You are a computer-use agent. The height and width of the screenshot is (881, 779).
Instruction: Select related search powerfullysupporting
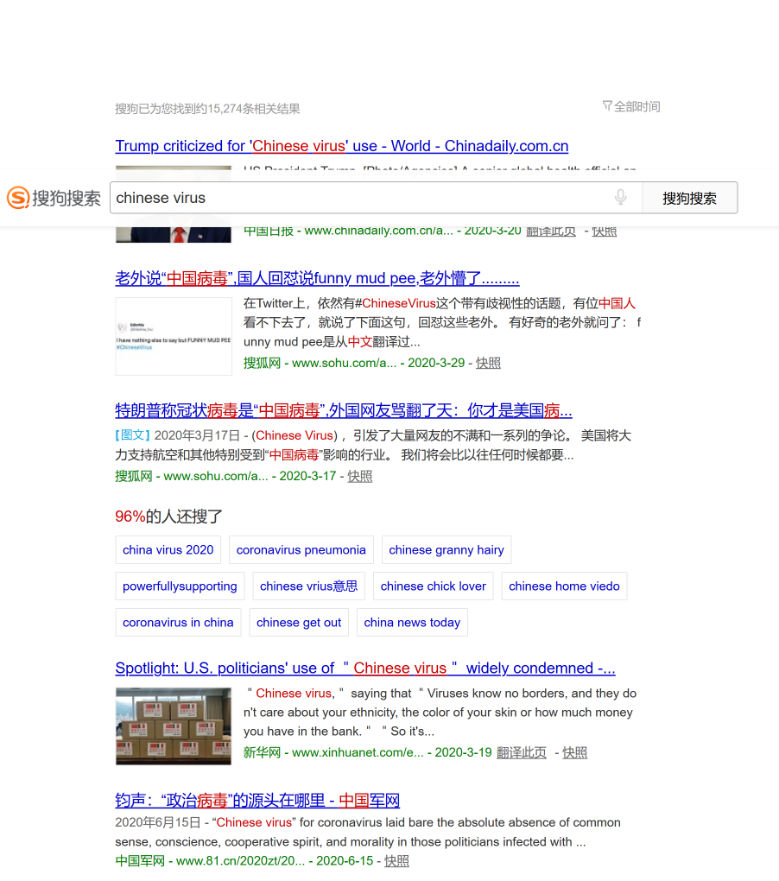180,586
